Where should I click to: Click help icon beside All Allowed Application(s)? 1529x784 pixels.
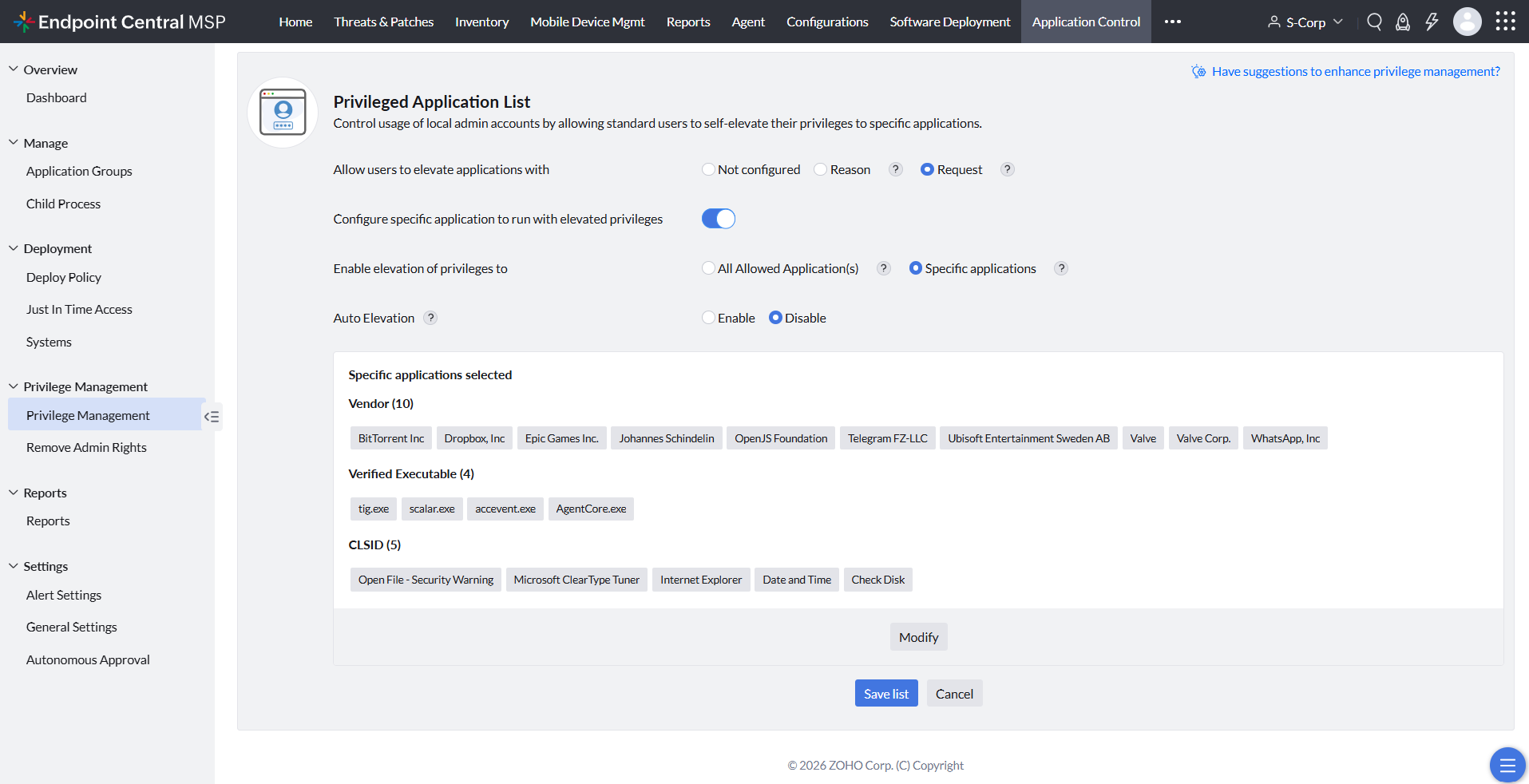coord(884,268)
